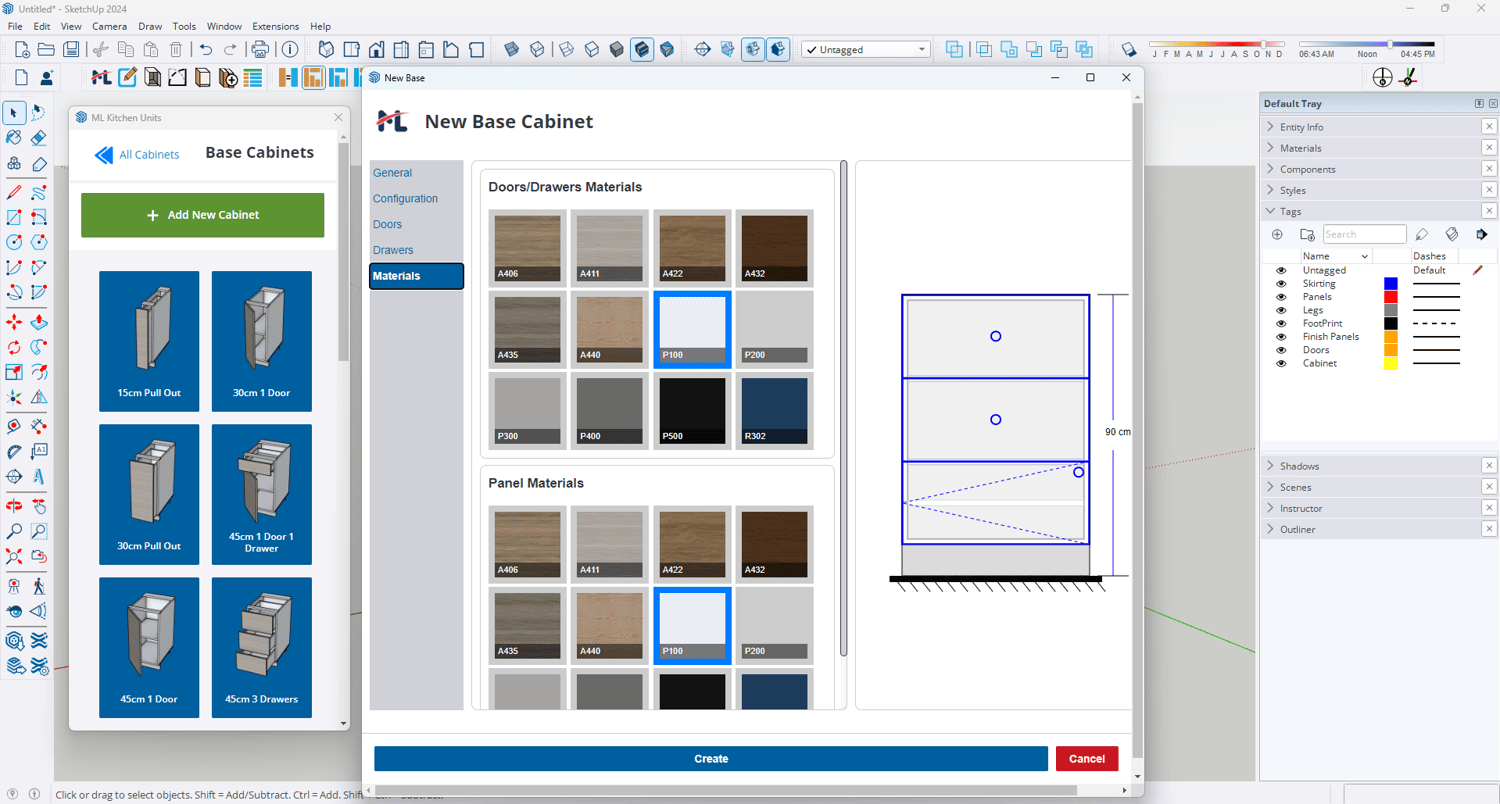Click the Add Tag plus icon
This screenshot has width=1500, height=804.
[1277, 234]
